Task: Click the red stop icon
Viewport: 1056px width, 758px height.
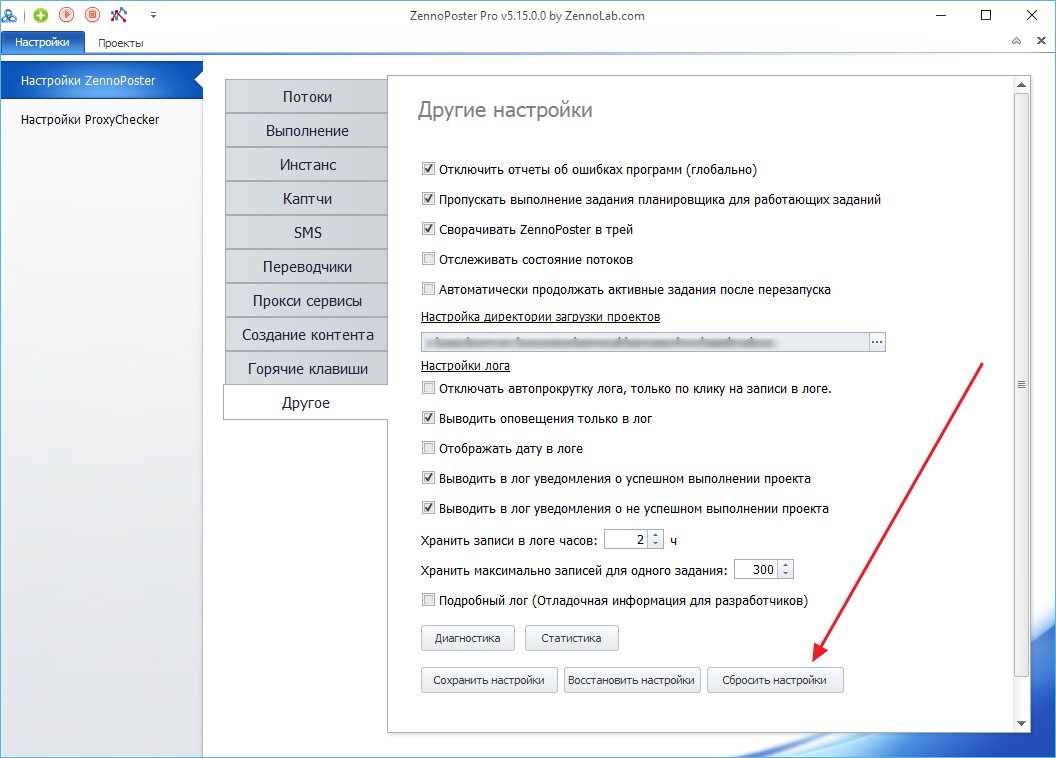Action: point(93,15)
